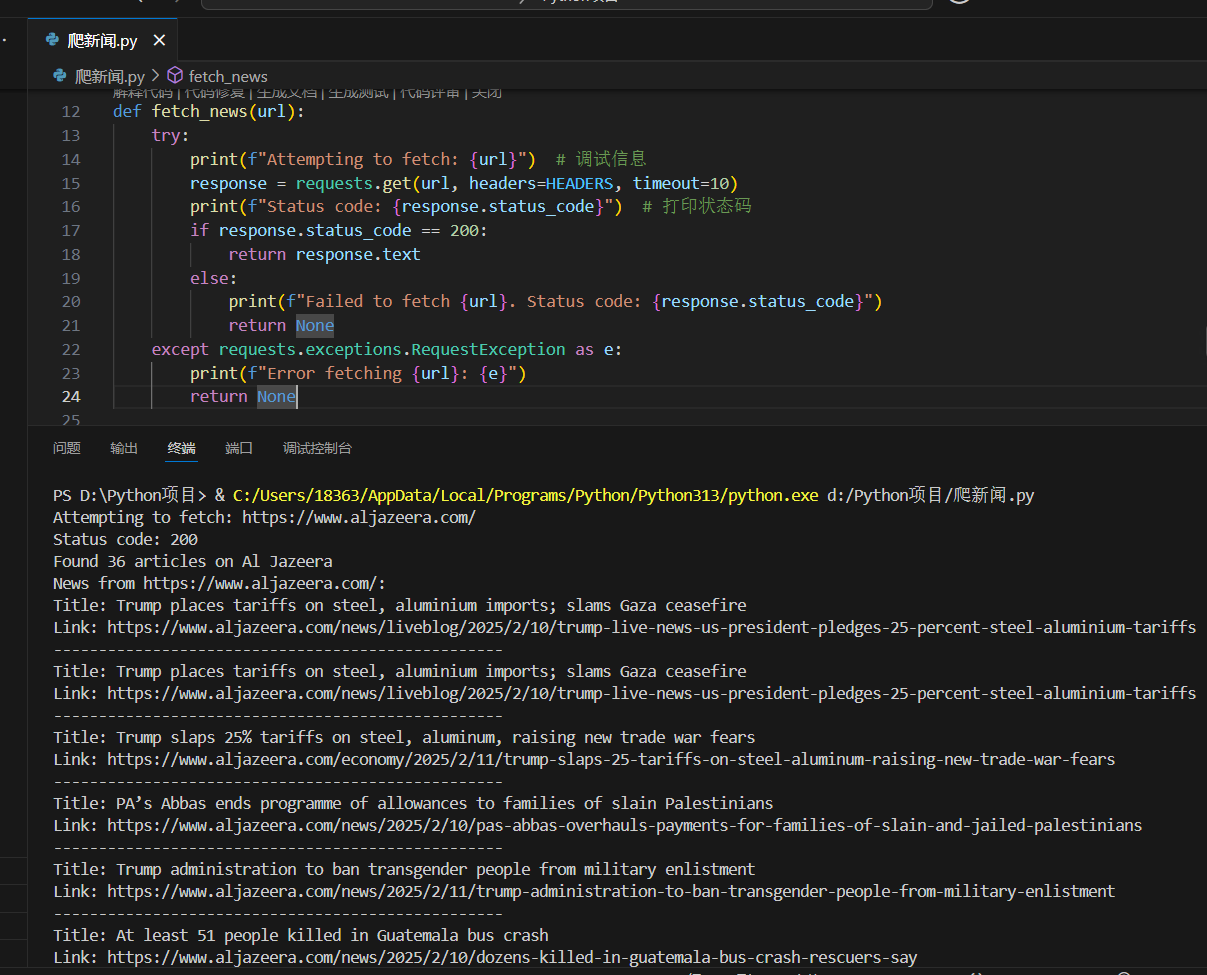Viewport: 1207px width, 975px height.
Task: Show the 调试控制台 panel tab
Action: point(317,448)
